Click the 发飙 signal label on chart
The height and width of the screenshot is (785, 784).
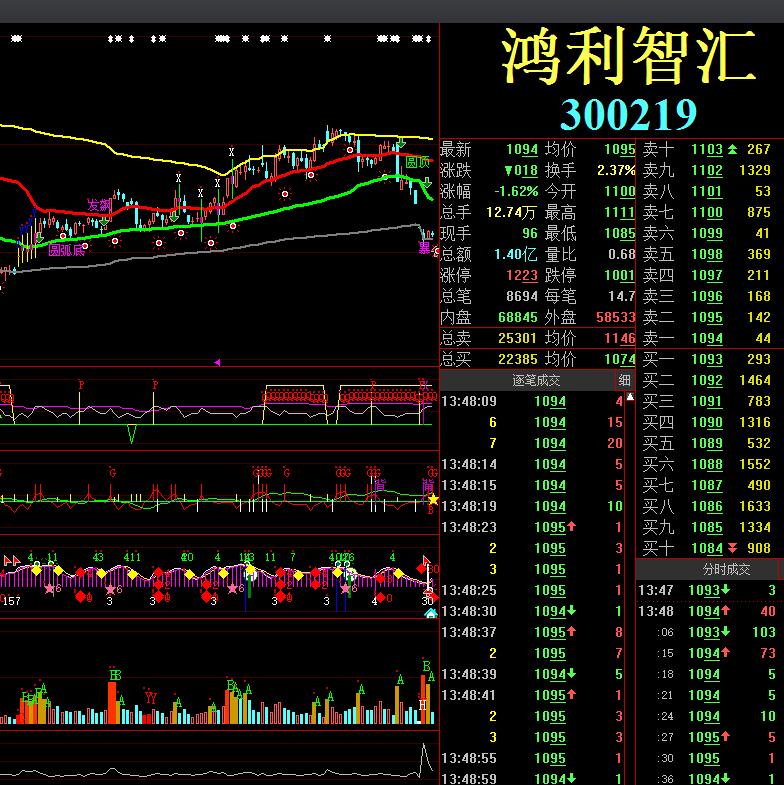point(99,205)
